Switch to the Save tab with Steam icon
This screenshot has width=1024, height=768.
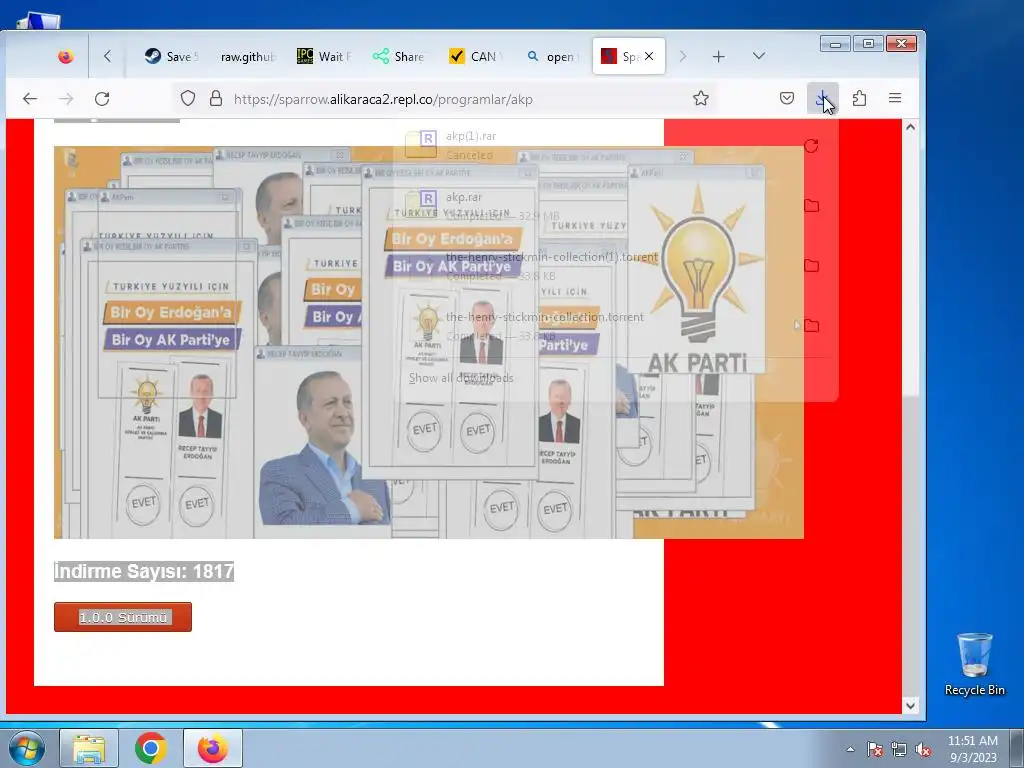172,57
